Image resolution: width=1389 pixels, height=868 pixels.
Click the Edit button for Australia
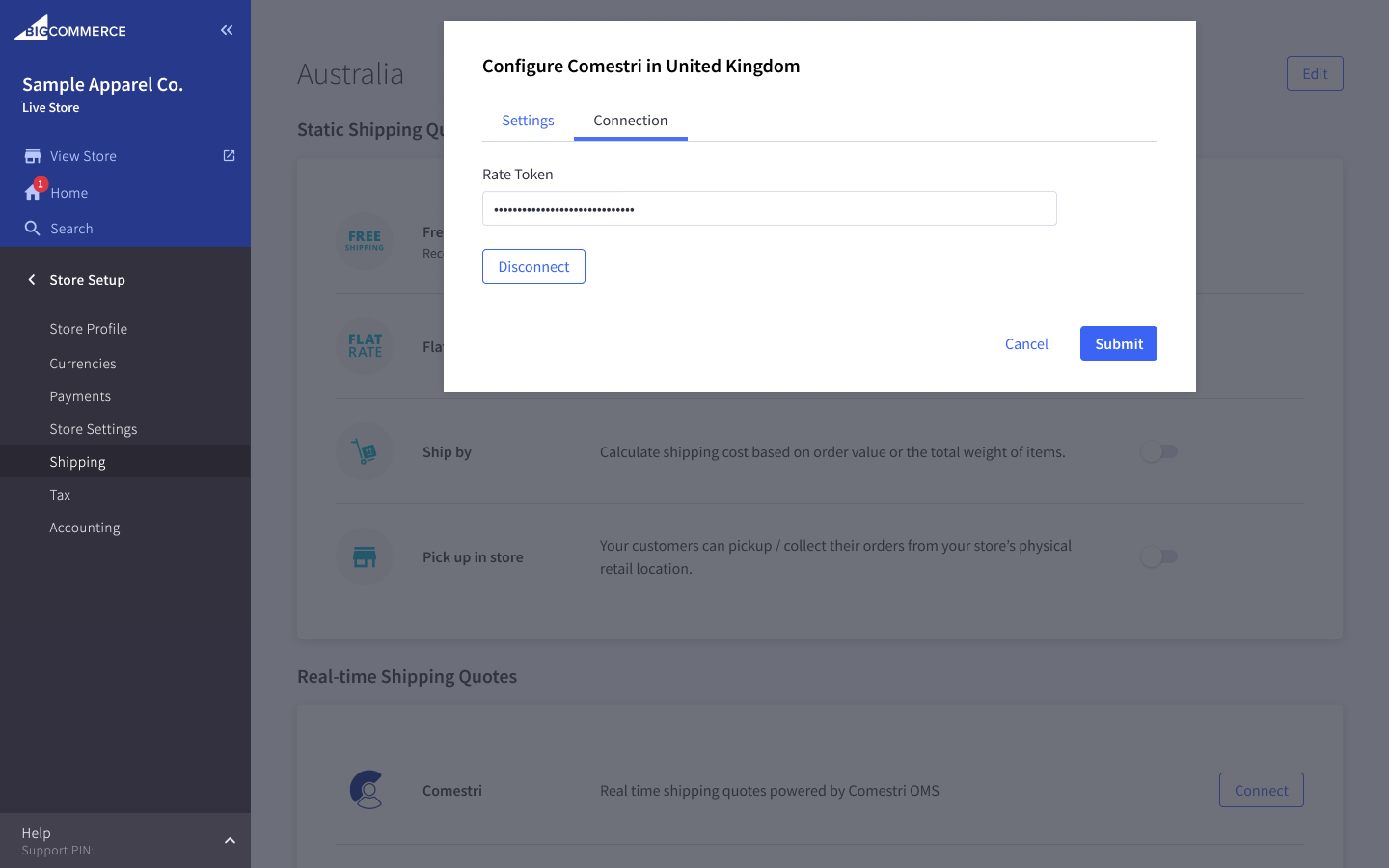coord(1315,73)
